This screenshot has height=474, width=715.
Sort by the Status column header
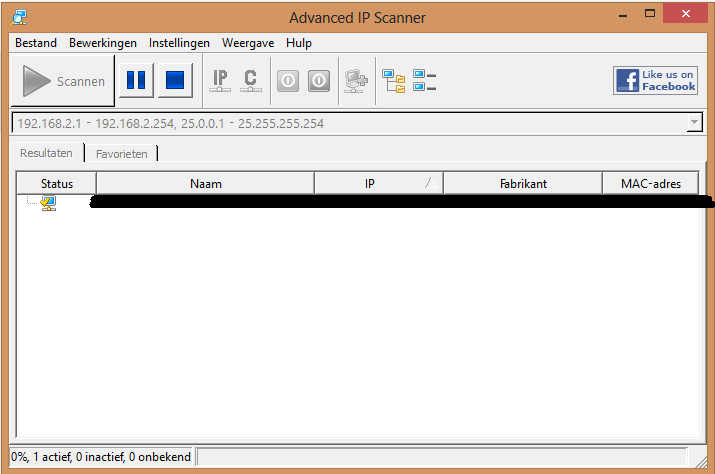[57, 183]
